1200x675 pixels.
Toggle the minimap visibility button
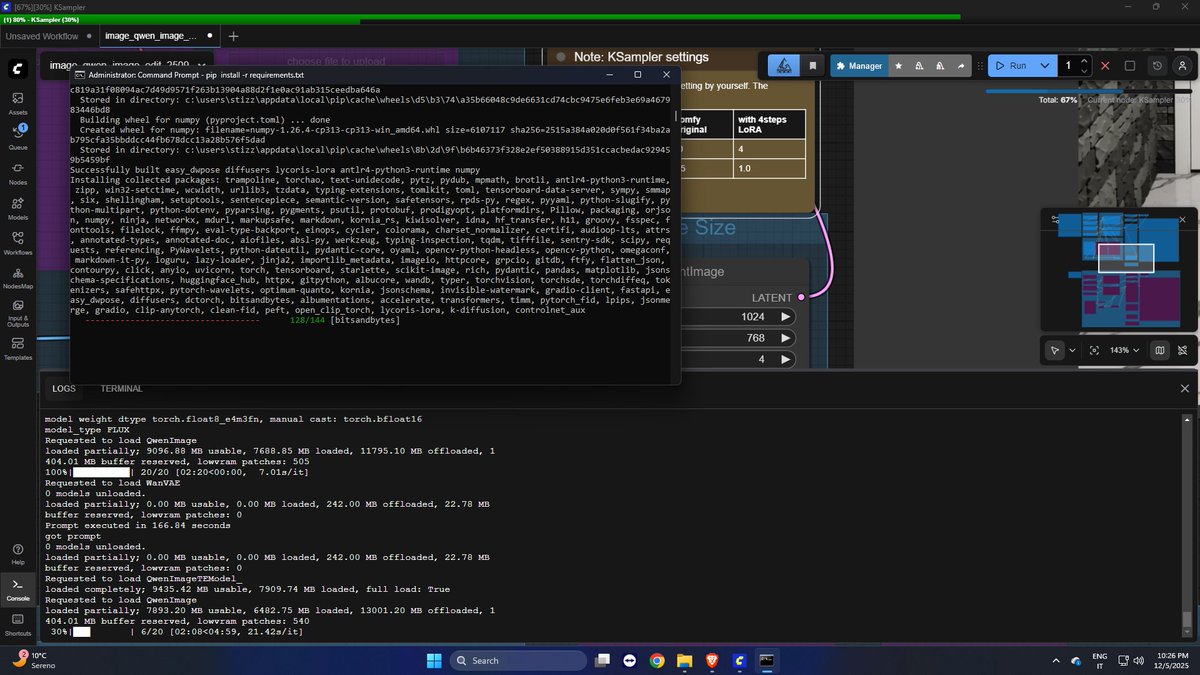click(x=1159, y=350)
